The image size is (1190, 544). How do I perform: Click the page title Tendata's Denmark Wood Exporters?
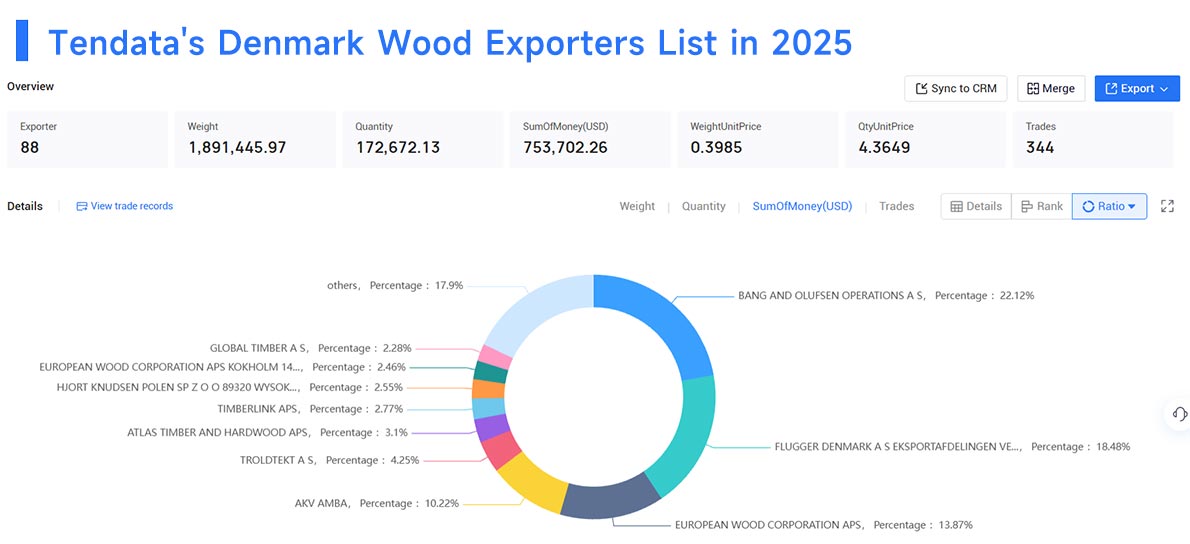[x=449, y=42]
